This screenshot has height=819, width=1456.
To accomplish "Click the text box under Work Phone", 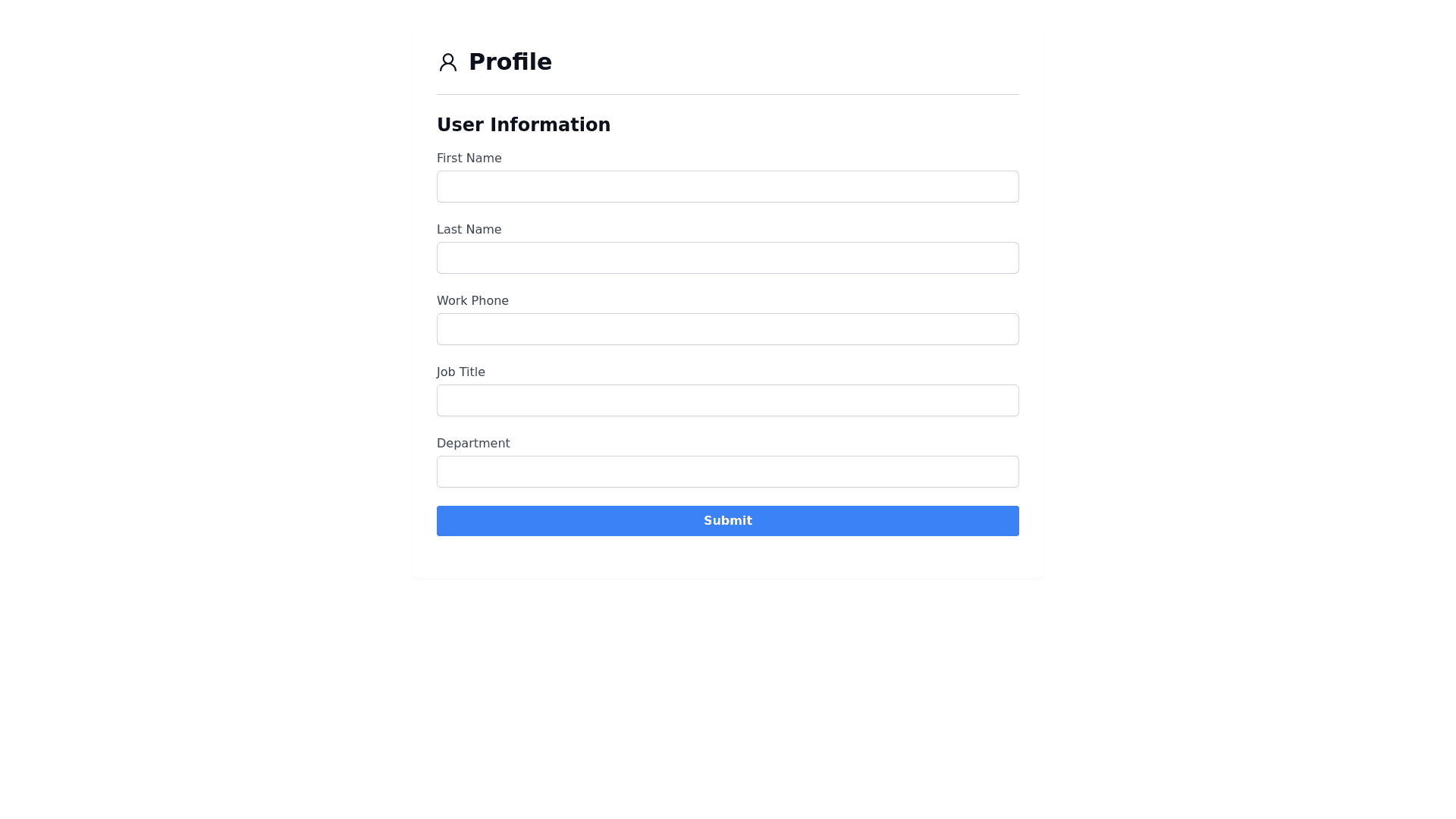I will [727, 329].
